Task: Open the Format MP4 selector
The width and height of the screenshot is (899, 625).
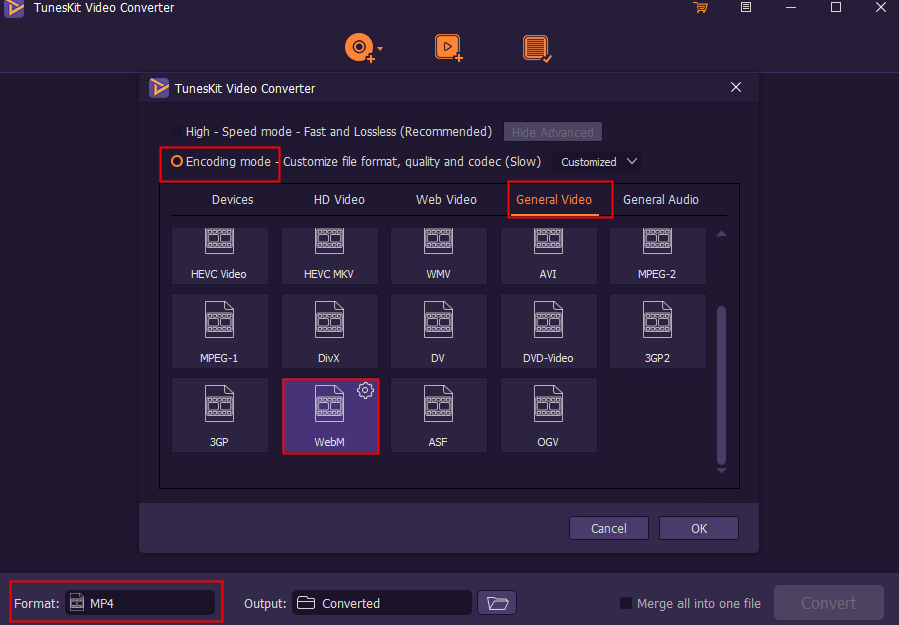Action: (x=140, y=603)
